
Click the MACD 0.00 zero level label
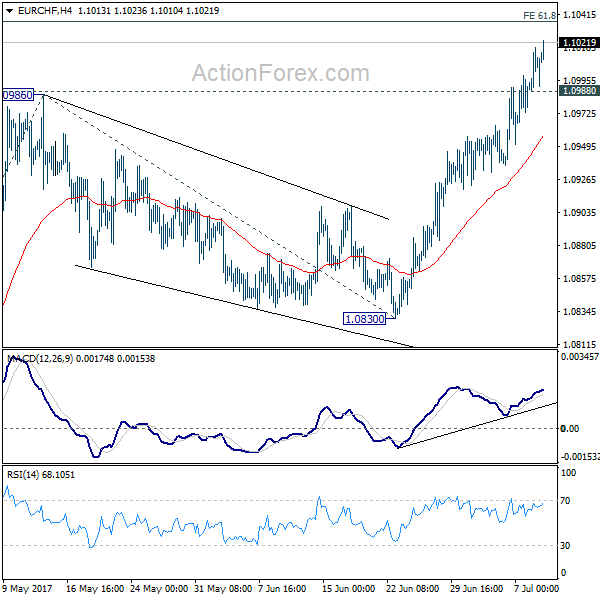(570, 429)
